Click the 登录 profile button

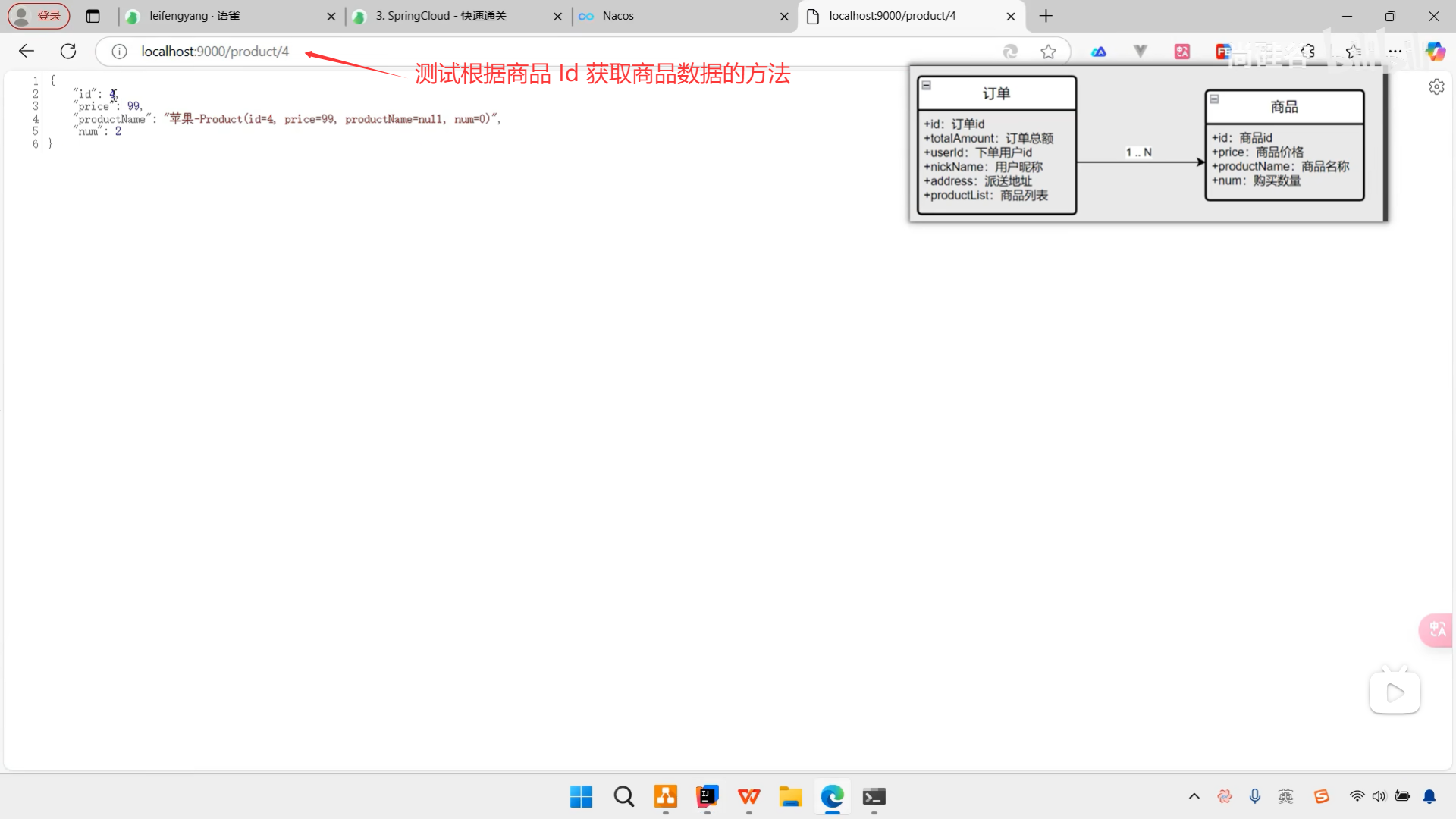(39, 16)
